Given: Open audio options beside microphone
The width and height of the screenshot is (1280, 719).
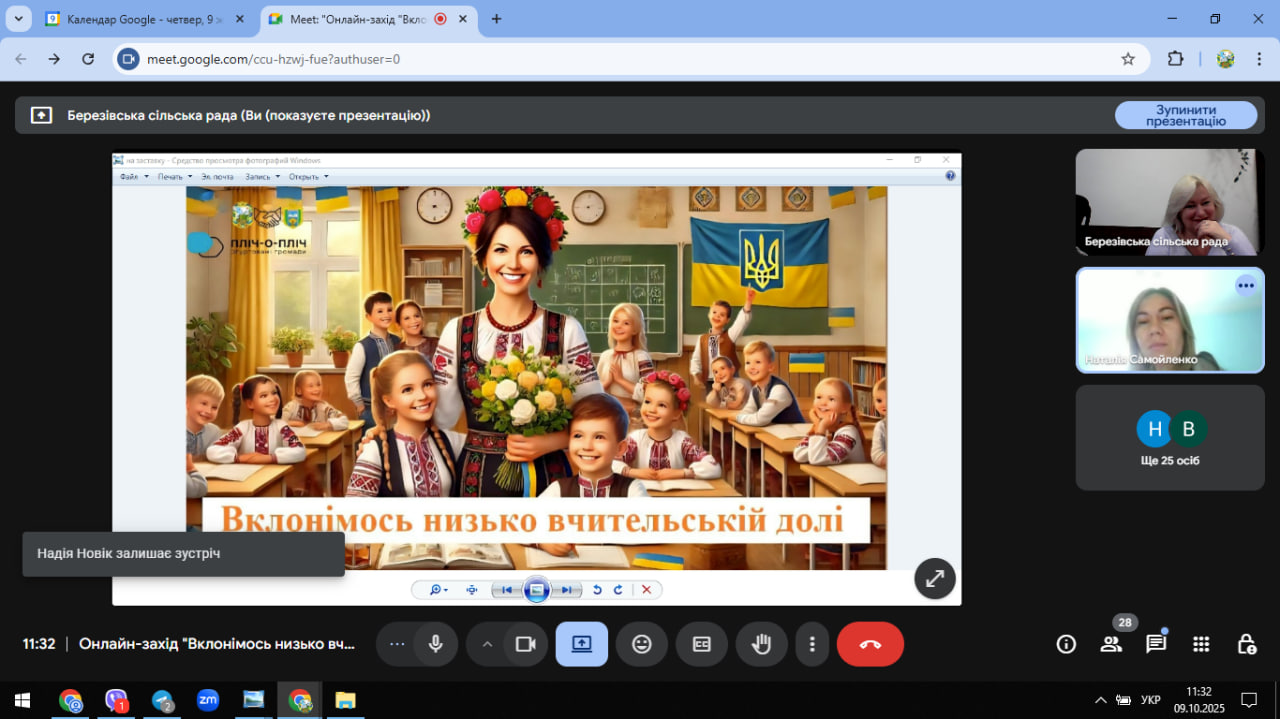Looking at the screenshot, I should 397,644.
